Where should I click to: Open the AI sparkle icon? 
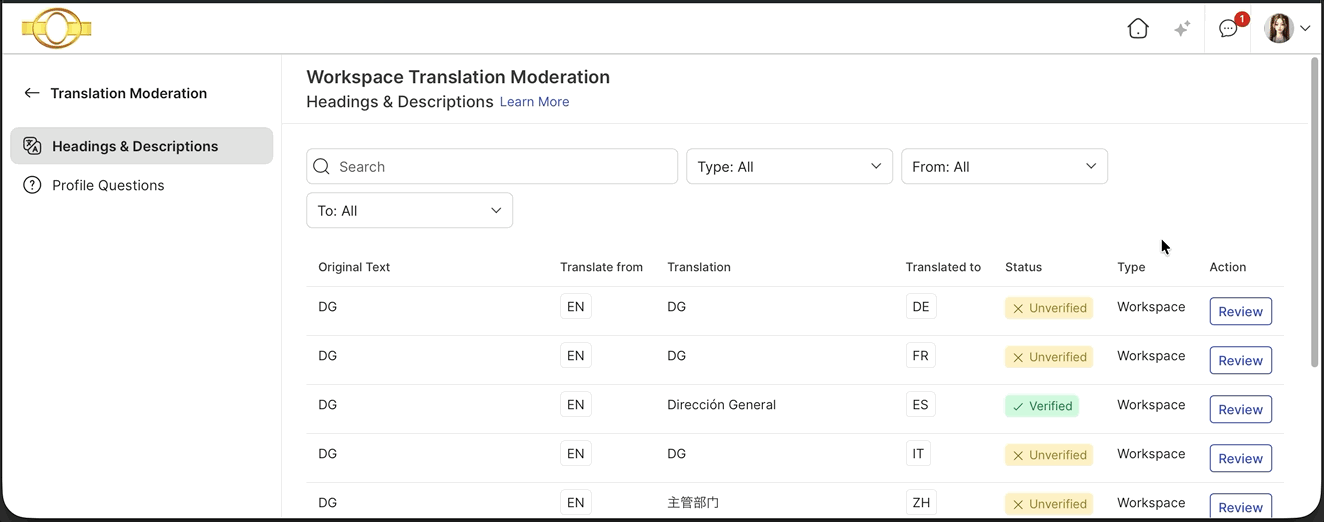click(1182, 29)
